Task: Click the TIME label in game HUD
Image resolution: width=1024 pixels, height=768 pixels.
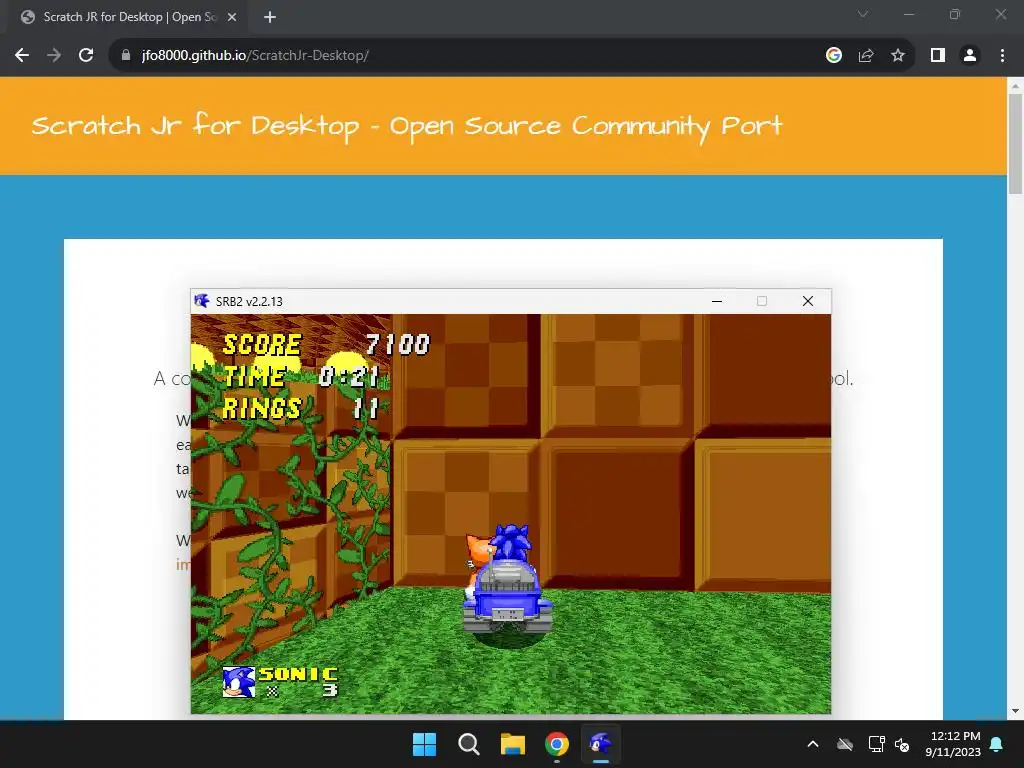Action: (255, 376)
